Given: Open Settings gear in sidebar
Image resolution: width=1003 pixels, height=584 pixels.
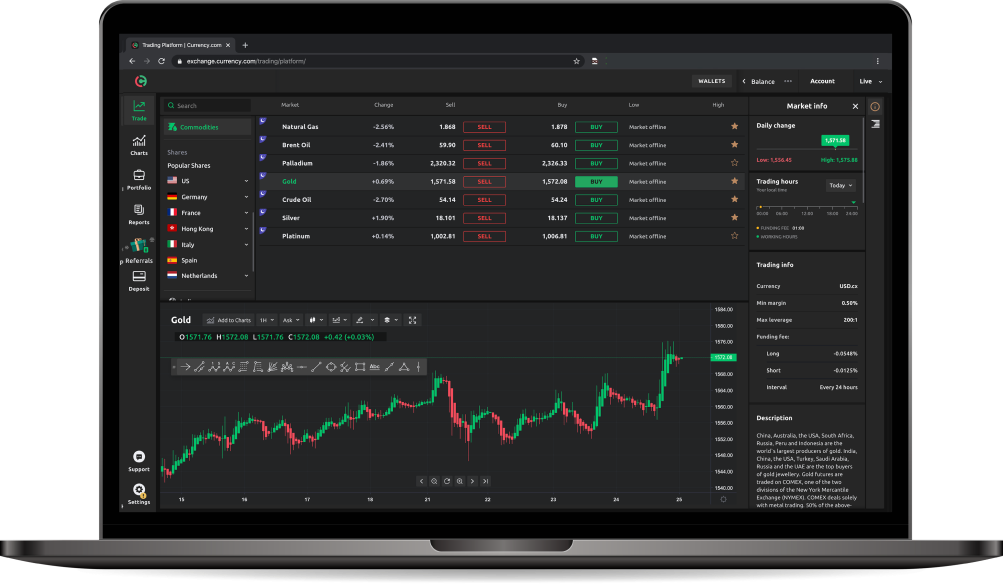Looking at the screenshot, I should click(139, 492).
